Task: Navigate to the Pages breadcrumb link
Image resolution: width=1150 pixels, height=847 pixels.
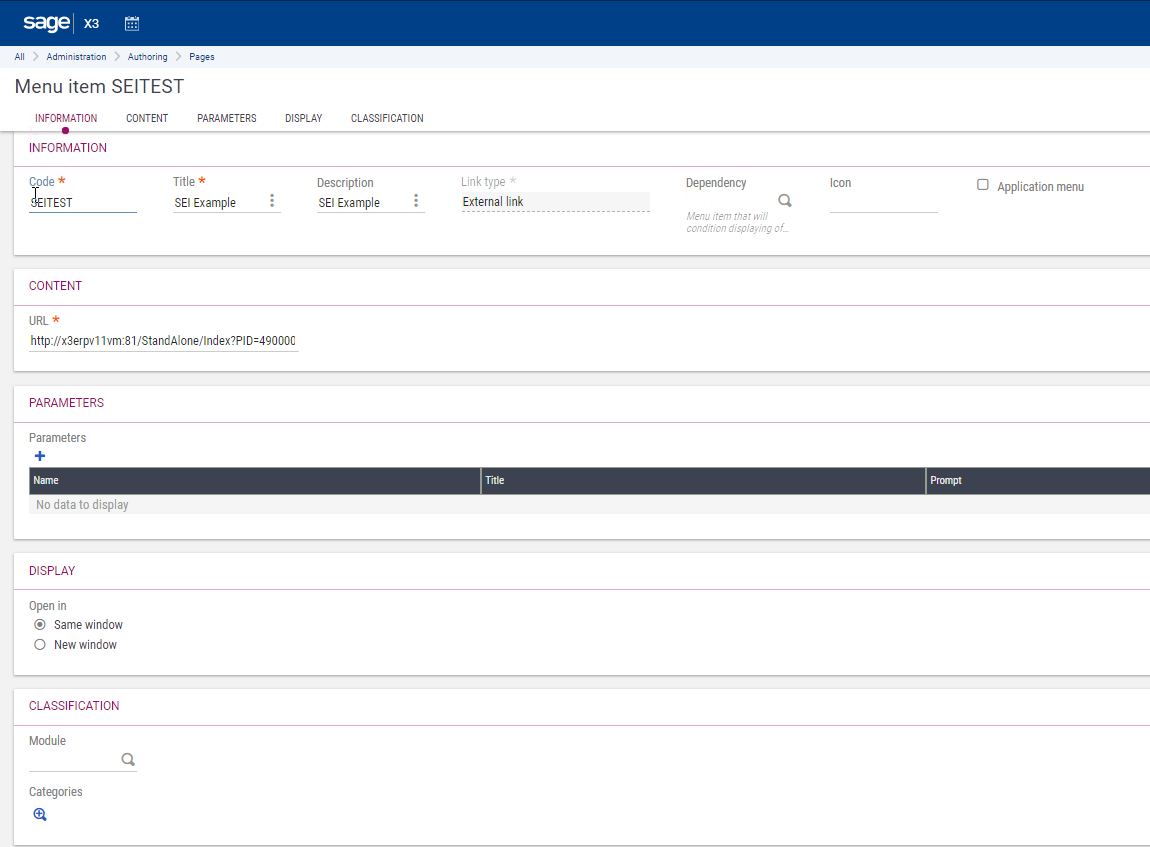Action: point(202,57)
